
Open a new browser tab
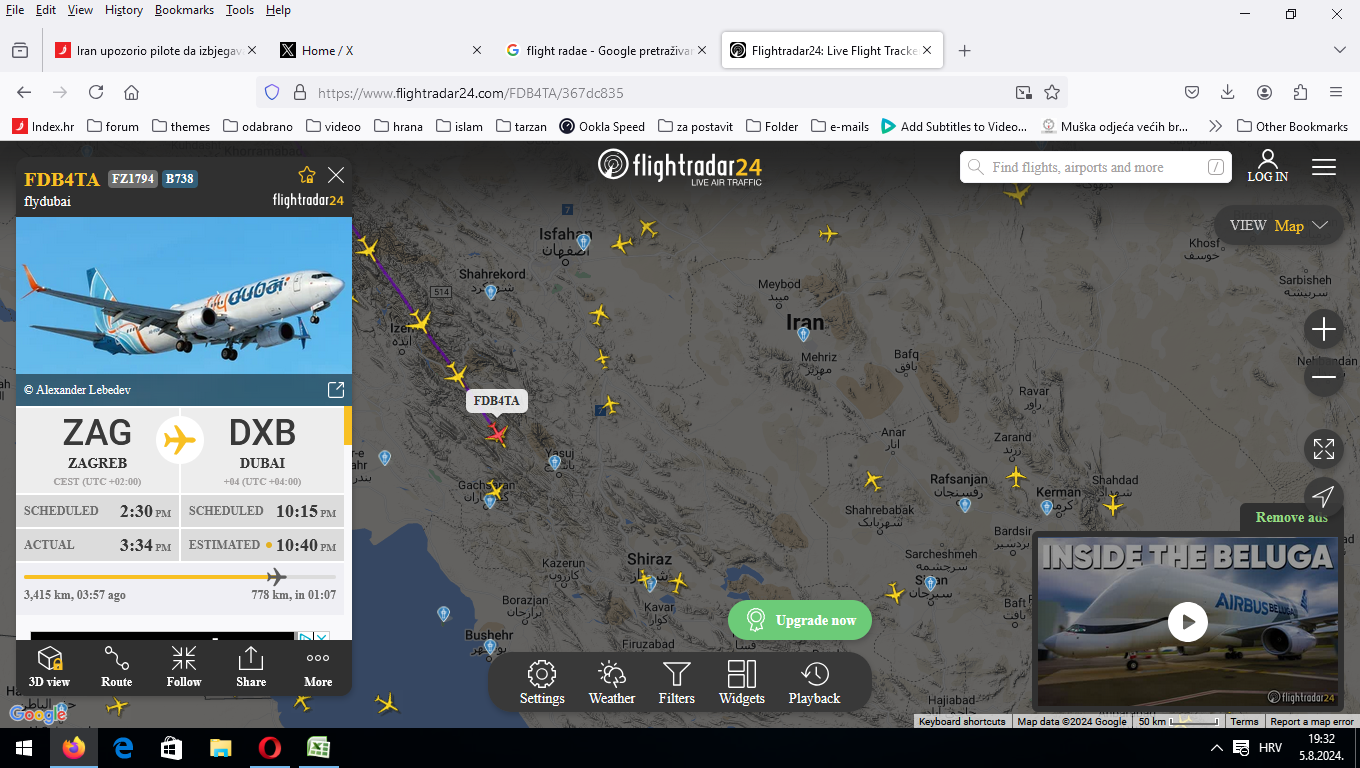coord(964,50)
